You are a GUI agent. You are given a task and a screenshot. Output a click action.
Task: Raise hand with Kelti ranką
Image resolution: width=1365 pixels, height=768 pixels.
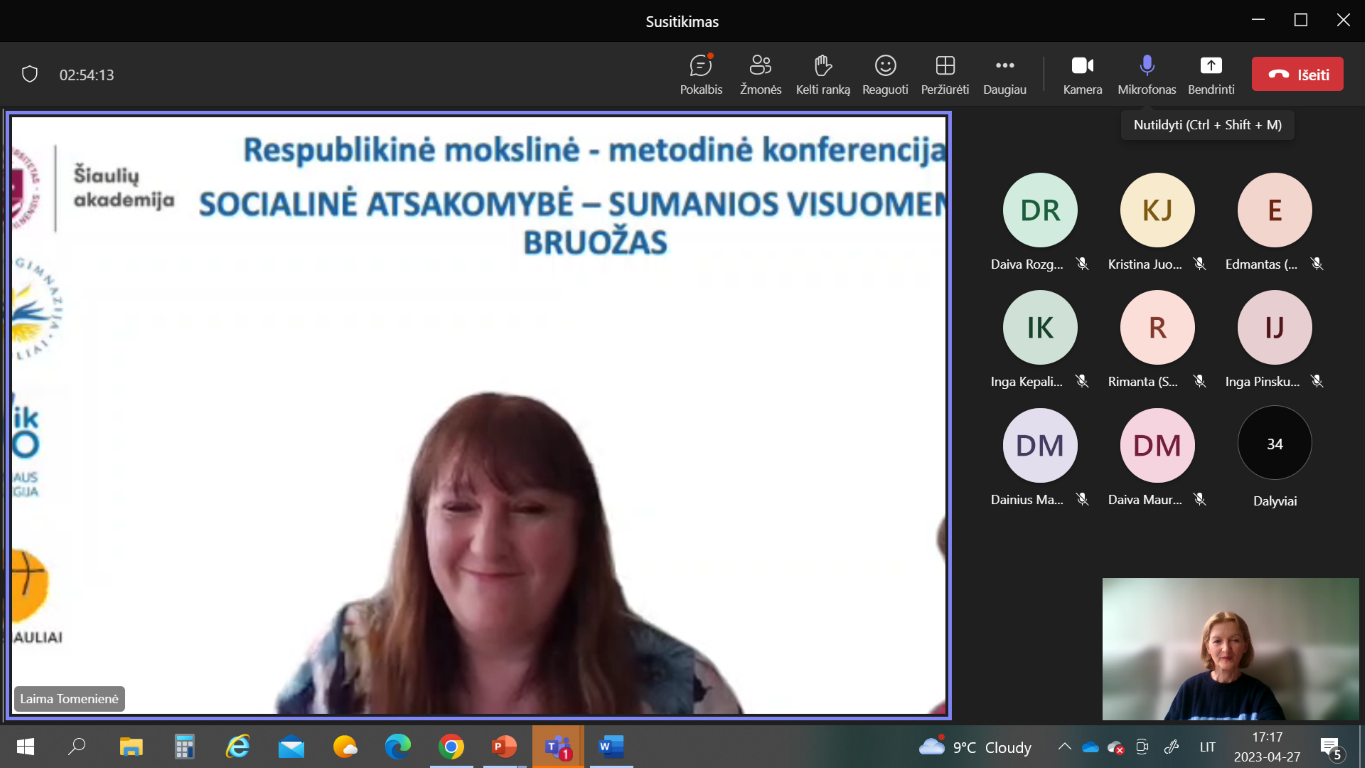(822, 75)
